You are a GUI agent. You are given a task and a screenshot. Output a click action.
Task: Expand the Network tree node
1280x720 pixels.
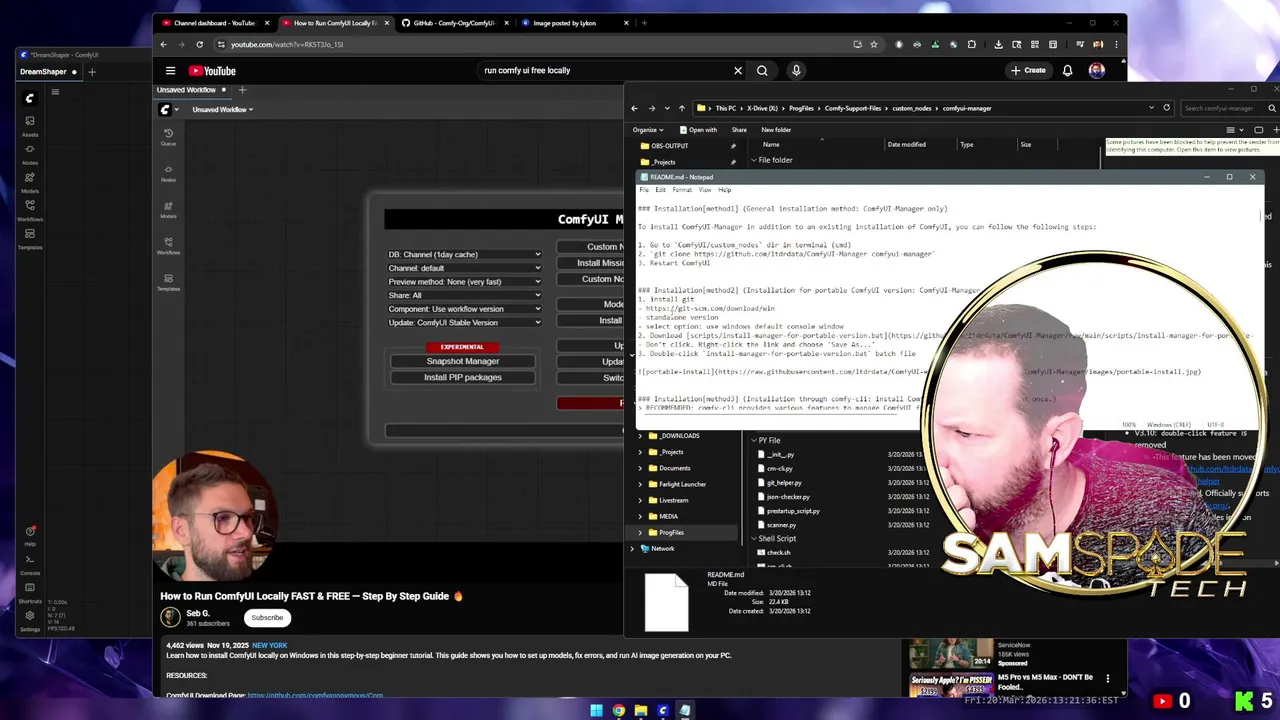[x=632, y=549]
